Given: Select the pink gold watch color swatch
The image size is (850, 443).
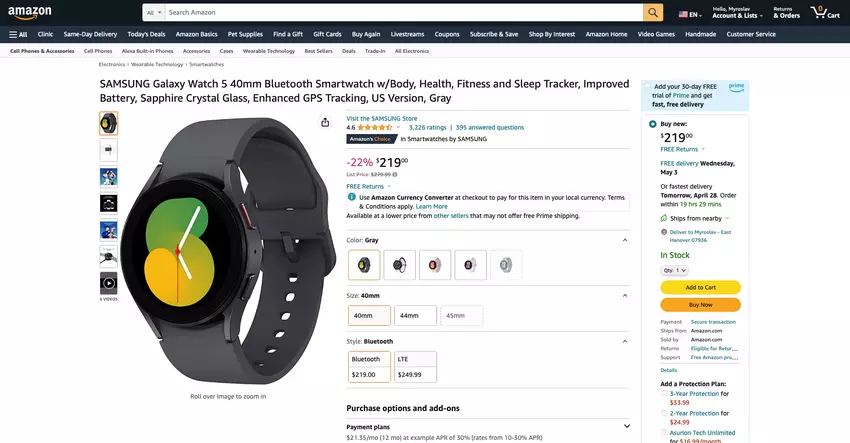Looking at the screenshot, I should click(434, 265).
